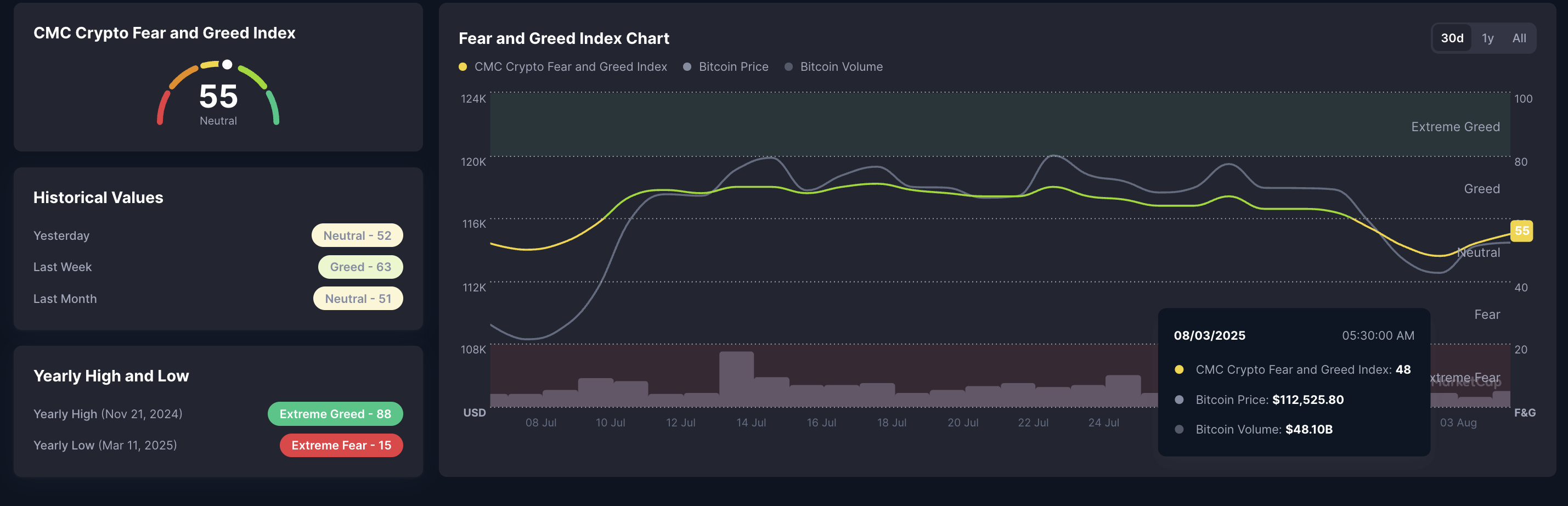Click the 12 Jul x-axis label
Image resolution: width=1568 pixels, height=506 pixels.
coord(680,423)
